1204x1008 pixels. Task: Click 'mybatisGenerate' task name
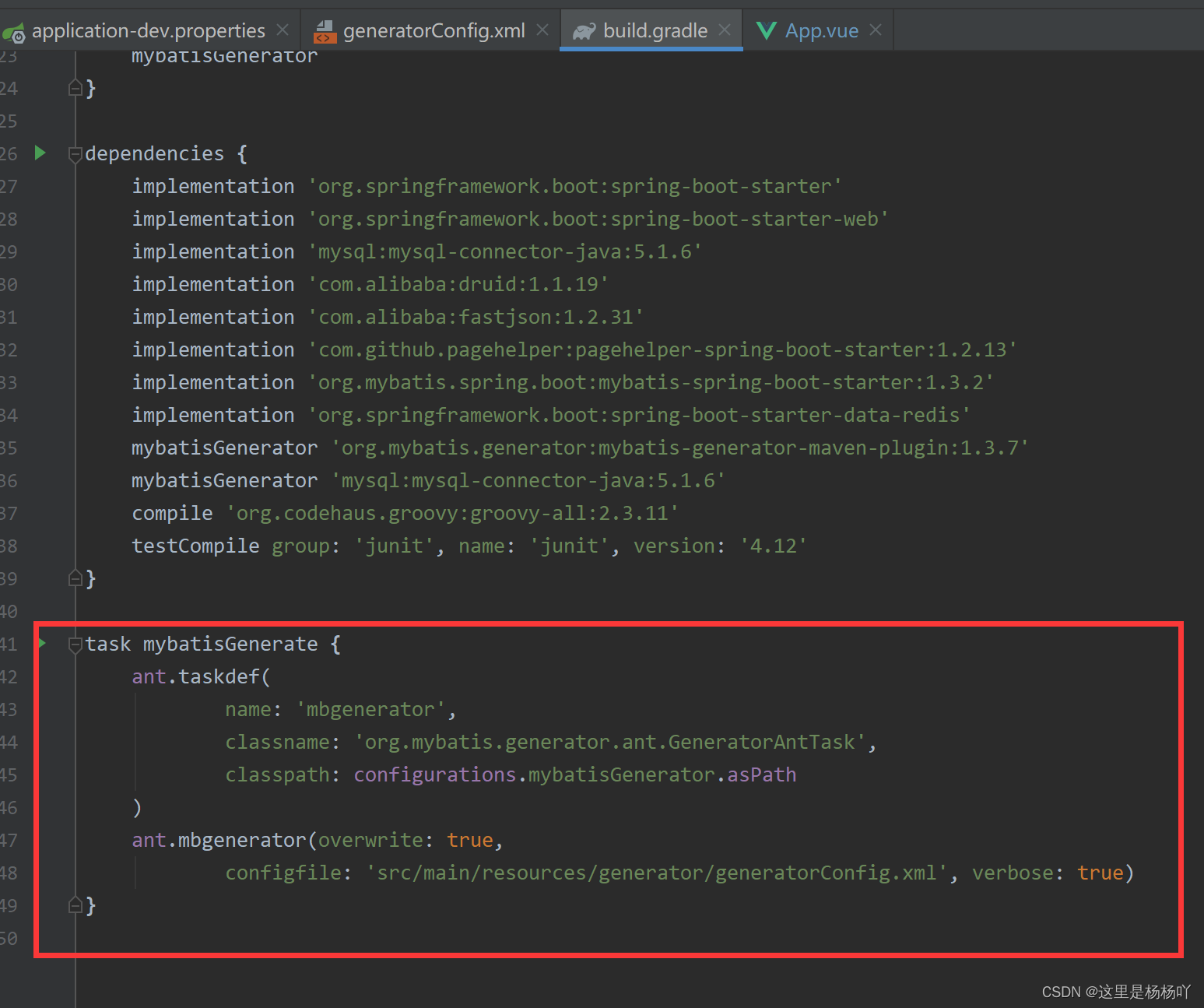pos(230,644)
